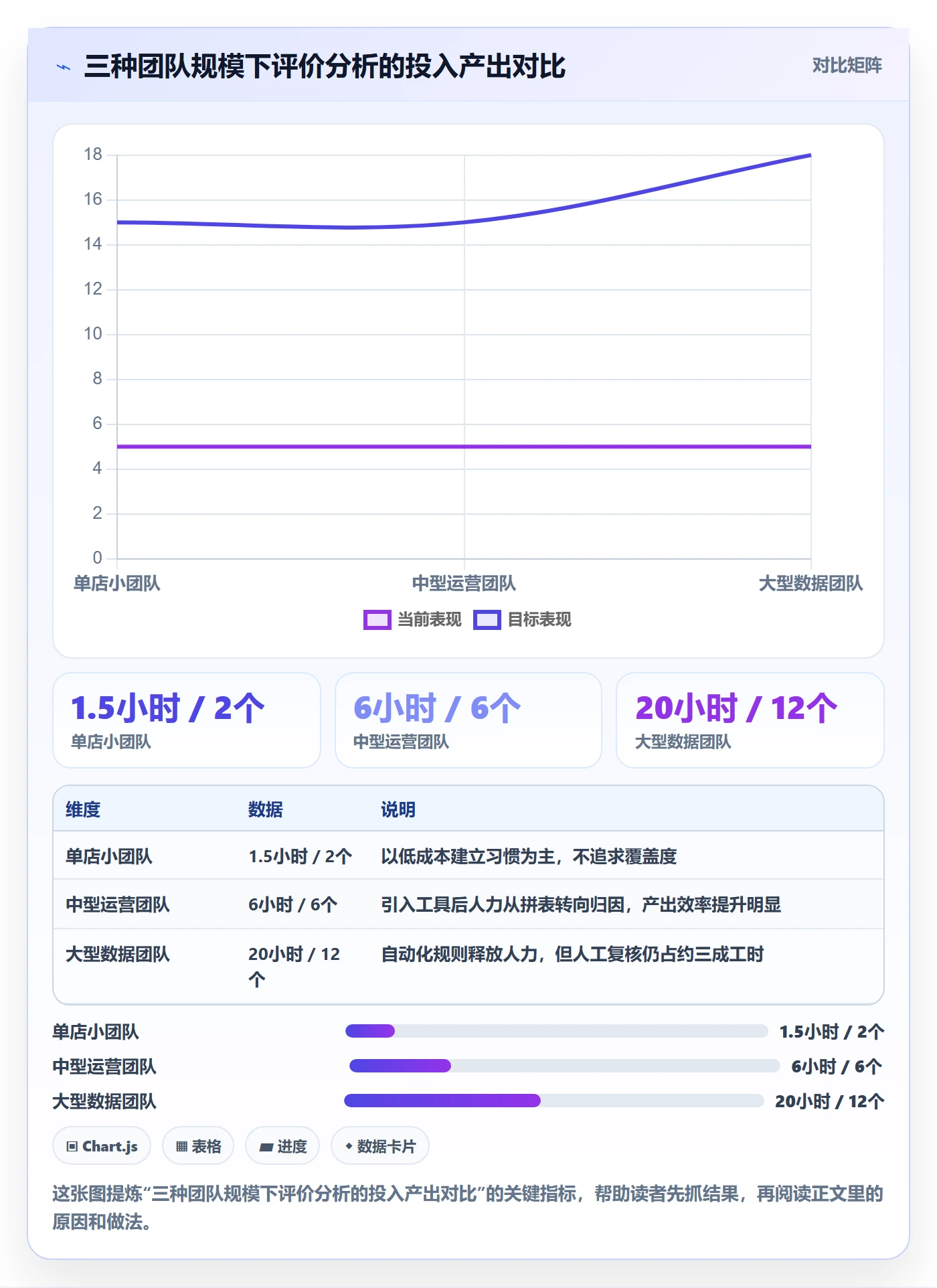
Task: Click the purple 当前表现 chart line
Action: click(464, 447)
